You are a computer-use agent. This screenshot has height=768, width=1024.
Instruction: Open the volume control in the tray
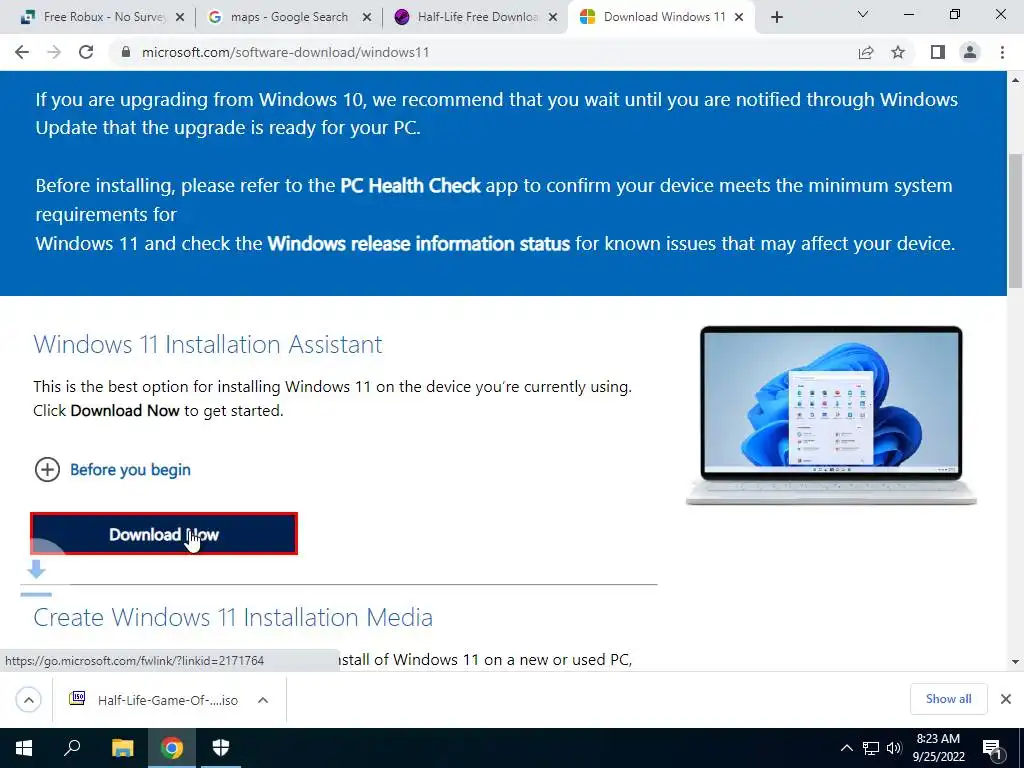pyautogui.click(x=894, y=748)
